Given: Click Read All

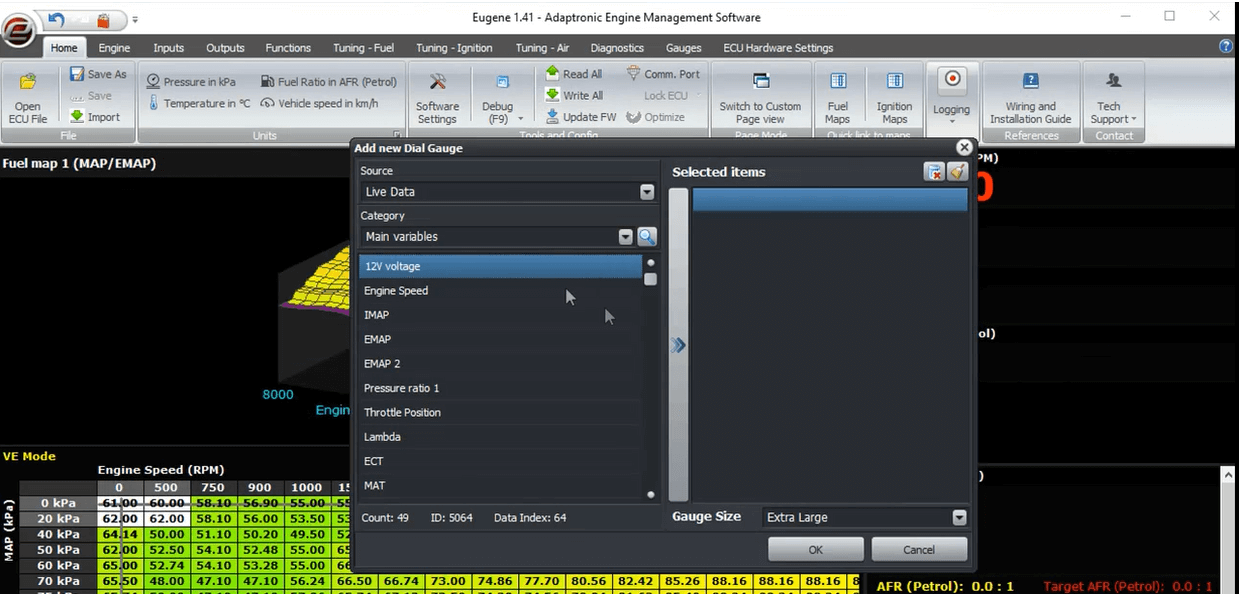Looking at the screenshot, I should 574,74.
